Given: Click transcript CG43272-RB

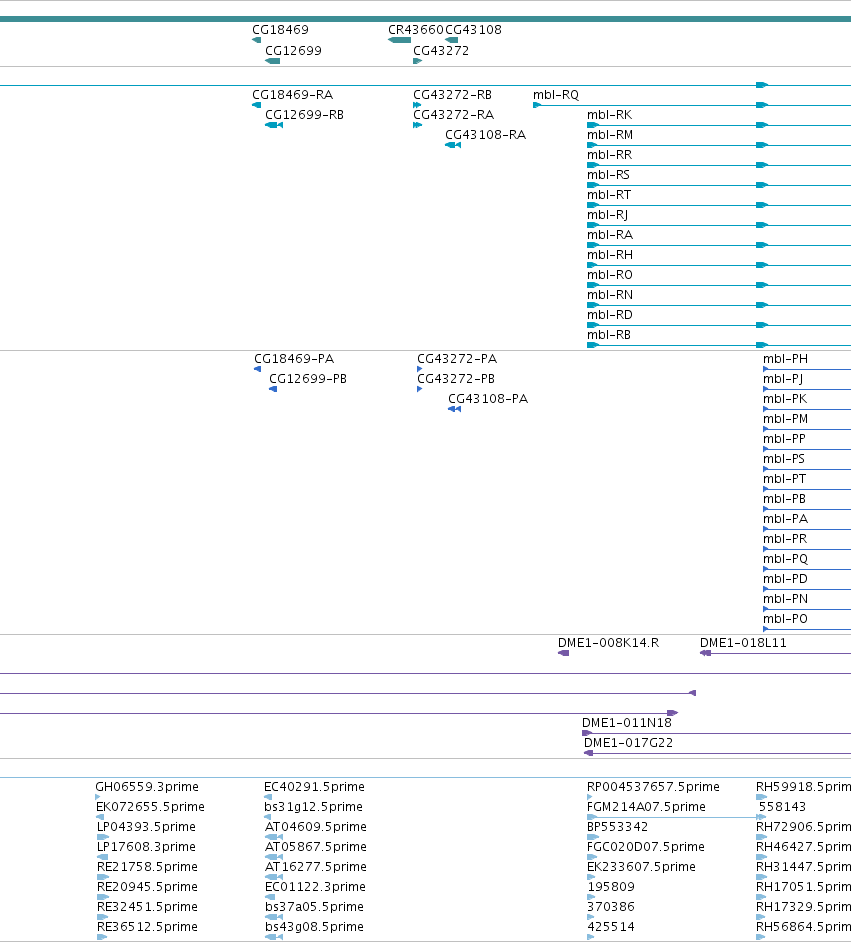Looking at the screenshot, I should click(x=452, y=94).
